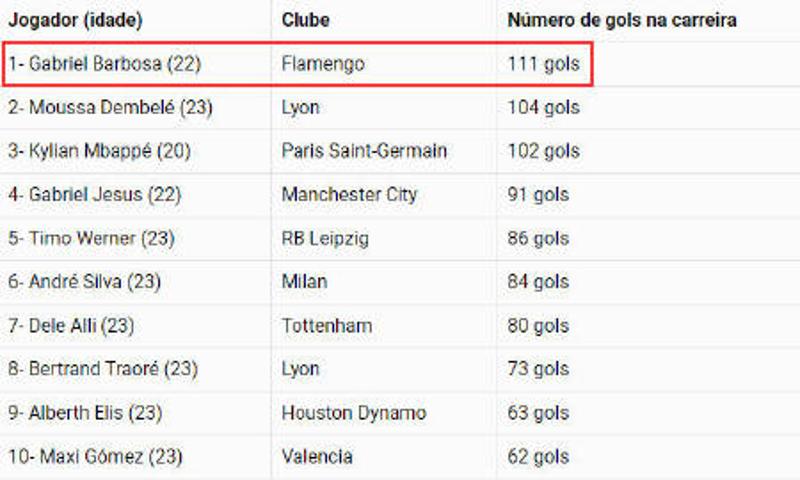Click the "Jogador (idade)" column header
Image resolution: width=800 pixels, height=480 pixels.
click(x=76, y=20)
